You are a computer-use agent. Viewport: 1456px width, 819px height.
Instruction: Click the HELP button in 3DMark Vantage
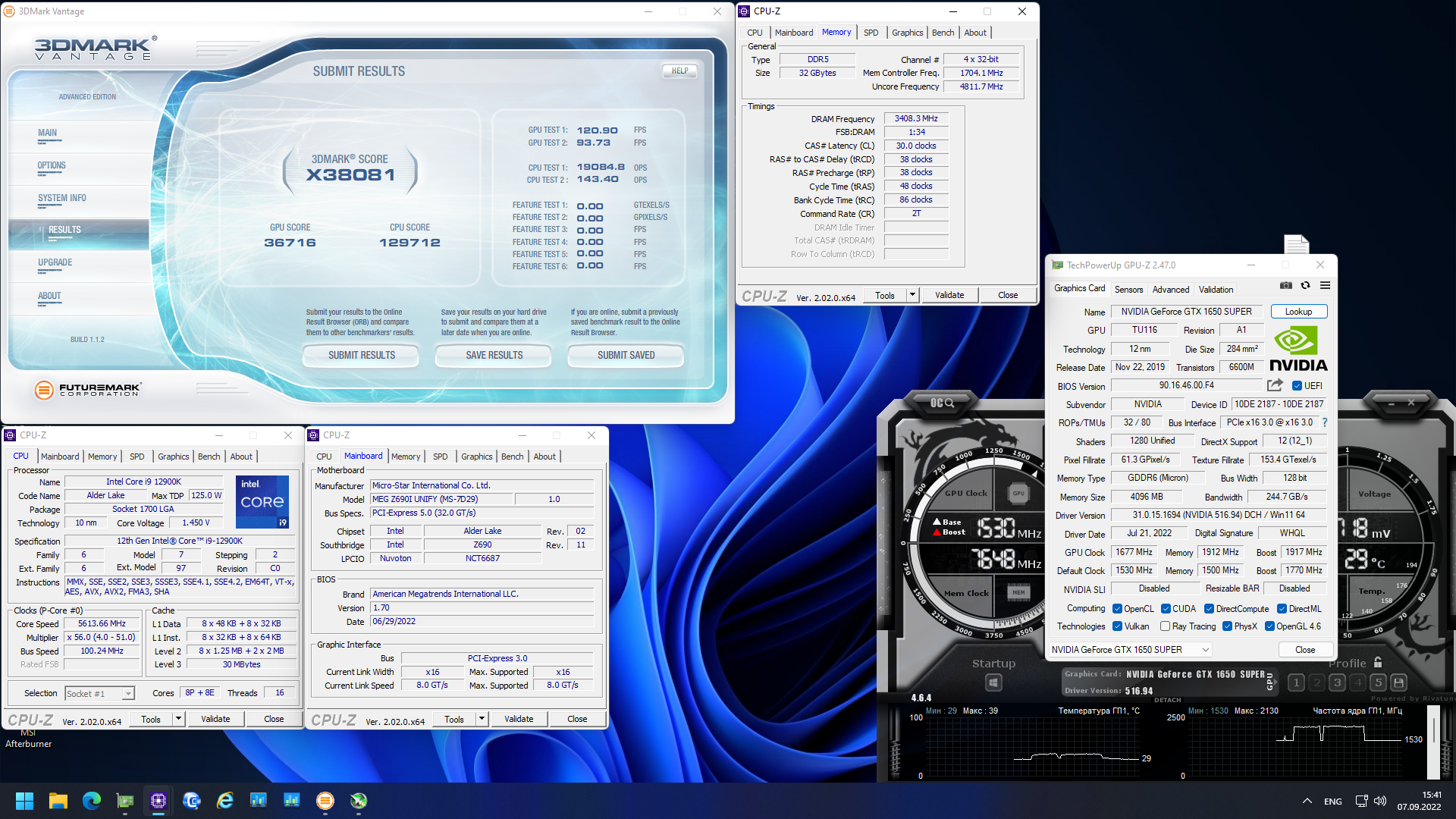pyautogui.click(x=679, y=71)
